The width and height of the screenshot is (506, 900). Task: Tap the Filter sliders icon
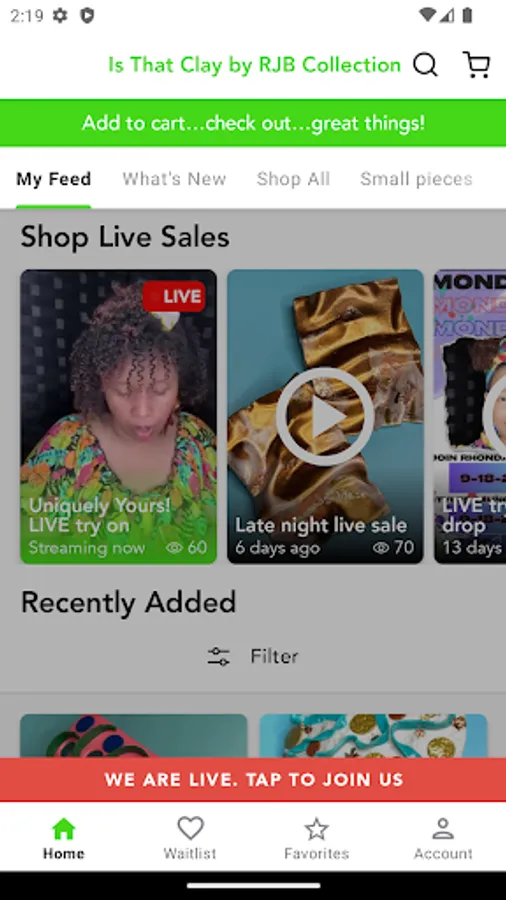(x=219, y=656)
